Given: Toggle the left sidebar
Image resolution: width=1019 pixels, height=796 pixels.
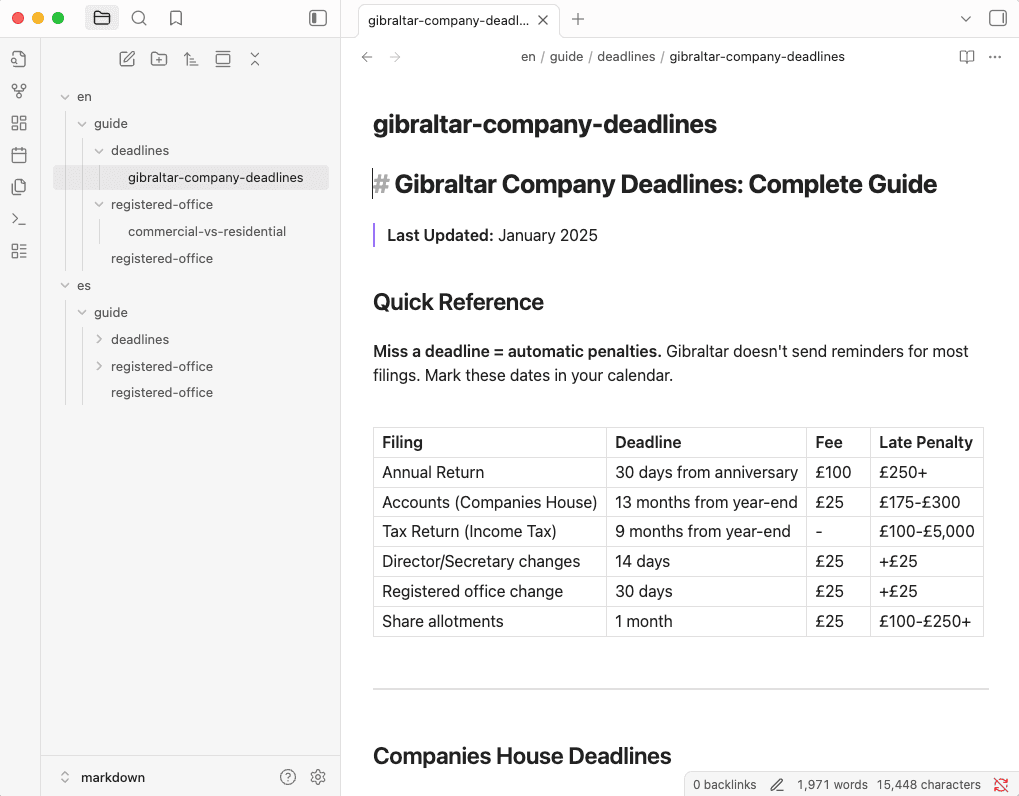Looking at the screenshot, I should coord(318,18).
